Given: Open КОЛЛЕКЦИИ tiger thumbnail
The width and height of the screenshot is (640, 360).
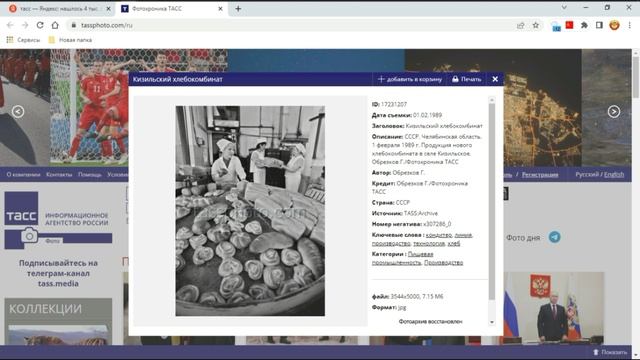Looking at the screenshot, I should tap(58, 335).
